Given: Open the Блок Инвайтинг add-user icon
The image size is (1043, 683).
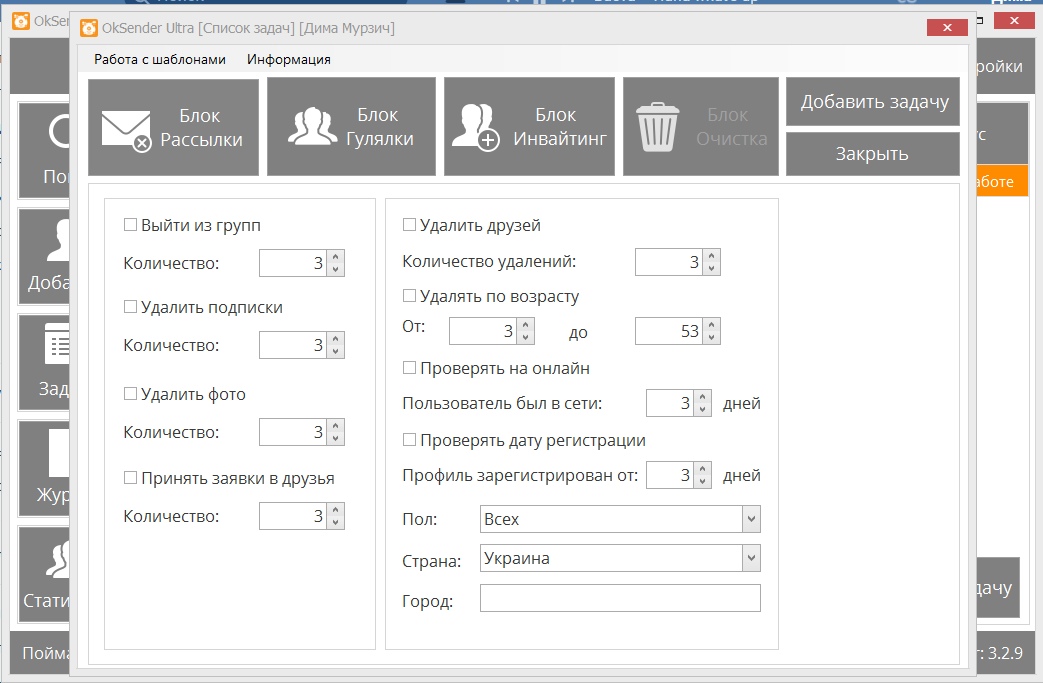Looking at the screenshot, I should [475, 127].
